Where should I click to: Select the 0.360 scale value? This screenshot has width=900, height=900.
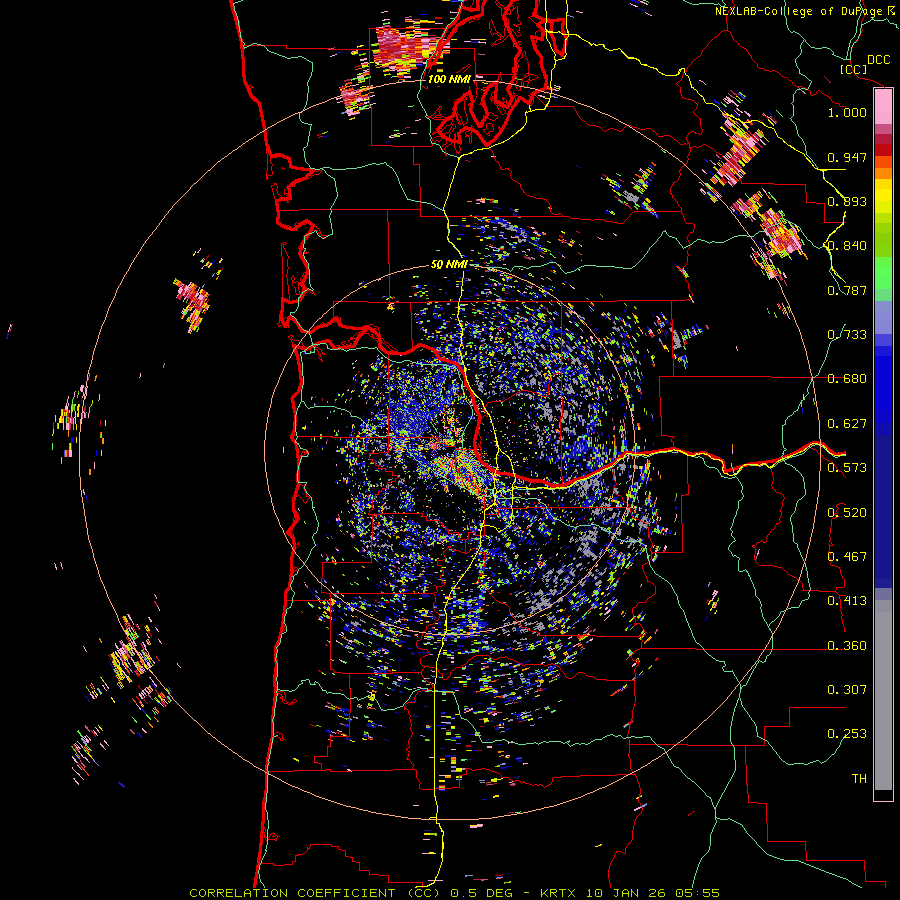(x=847, y=646)
